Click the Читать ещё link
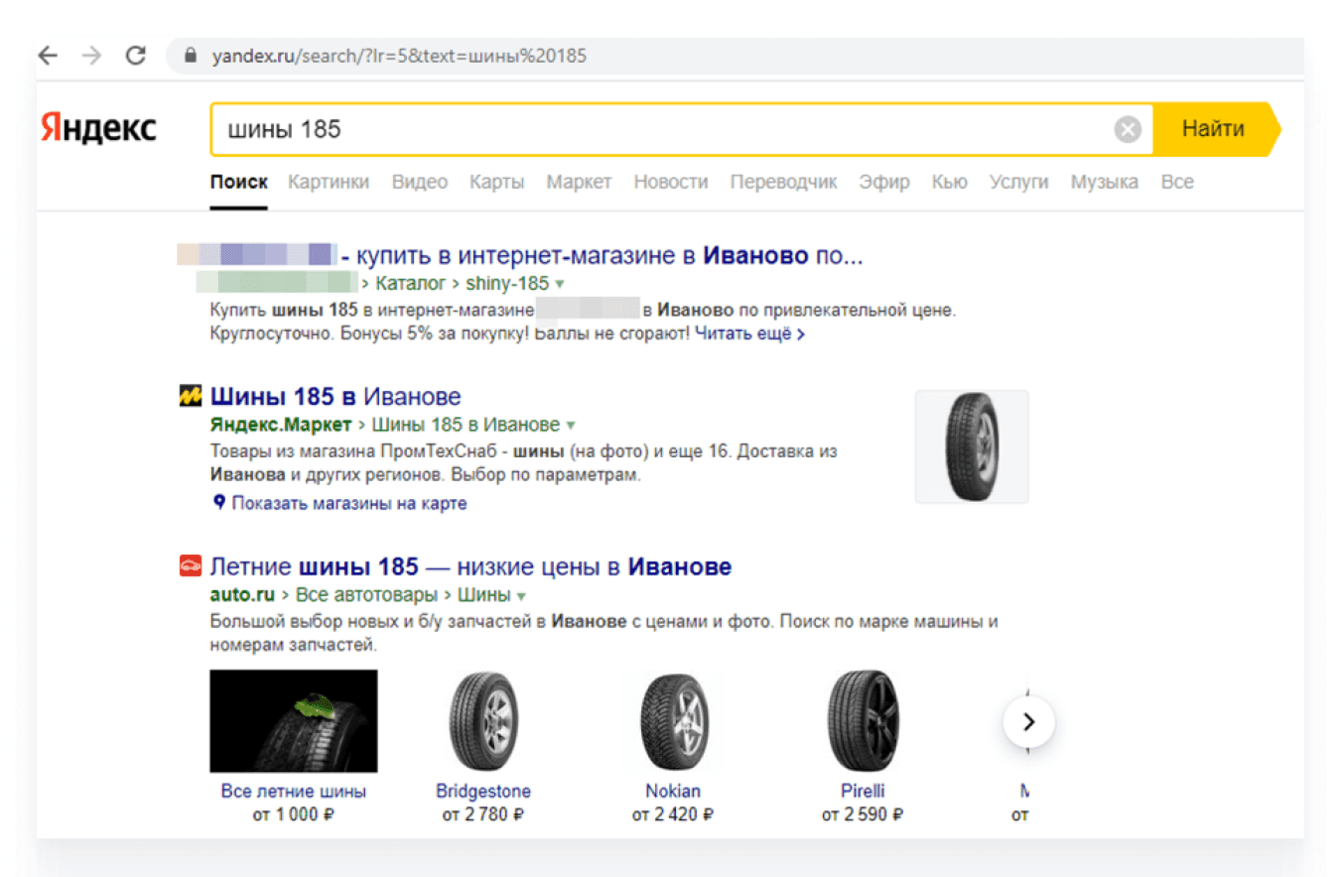The image size is (1340, 877). [x=750, y=333]
